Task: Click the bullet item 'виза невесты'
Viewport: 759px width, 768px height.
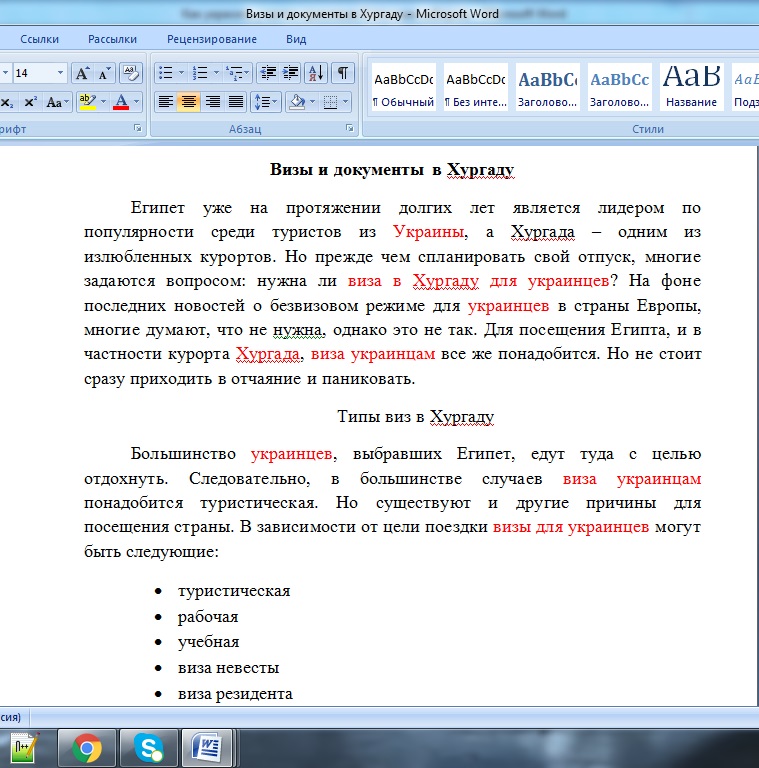Action: click(228, 668)
